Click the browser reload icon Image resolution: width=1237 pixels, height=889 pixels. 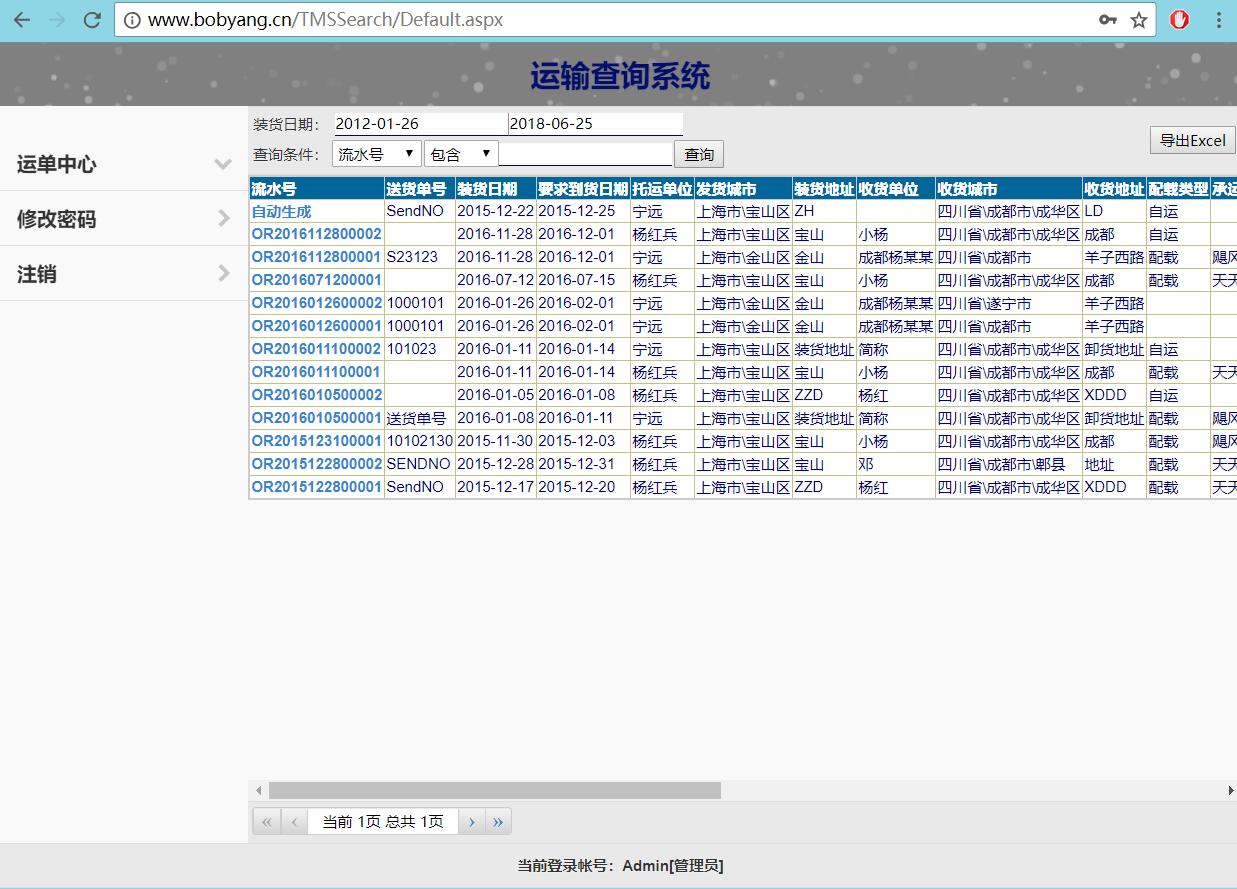92,20
